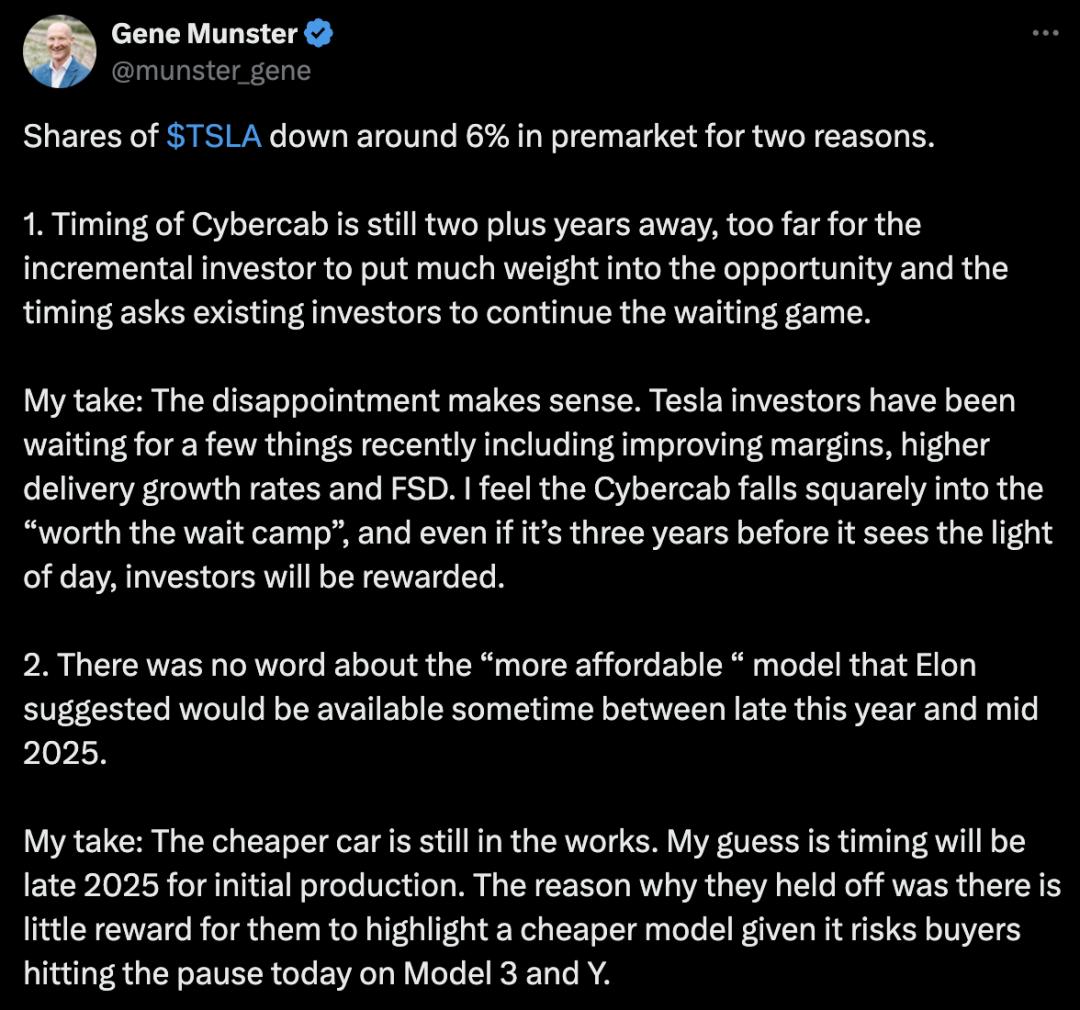
Task: Click the "disappointment makes sense" paragraph
Action: tap(536, 489)
